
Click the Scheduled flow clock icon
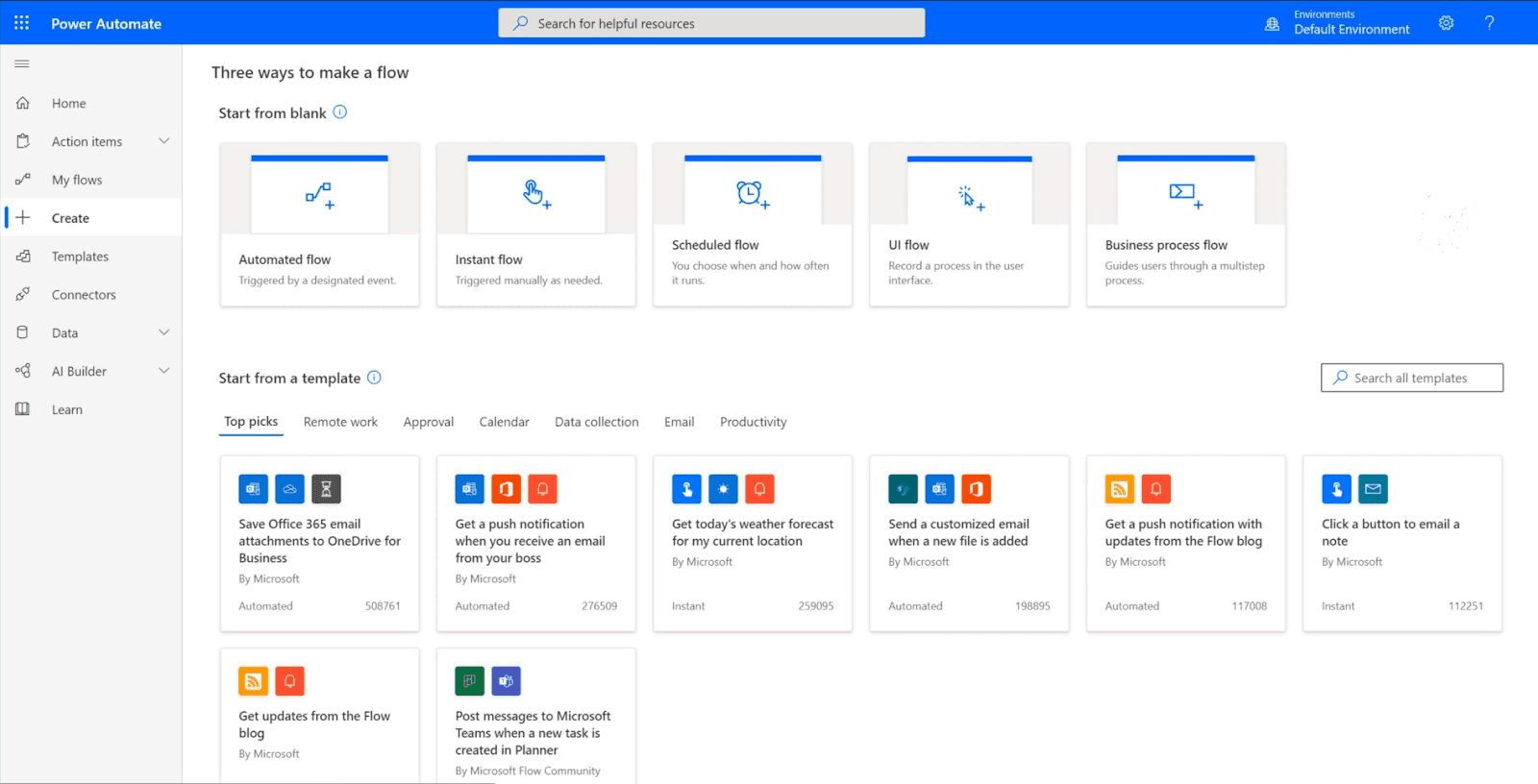pos(753,194)
